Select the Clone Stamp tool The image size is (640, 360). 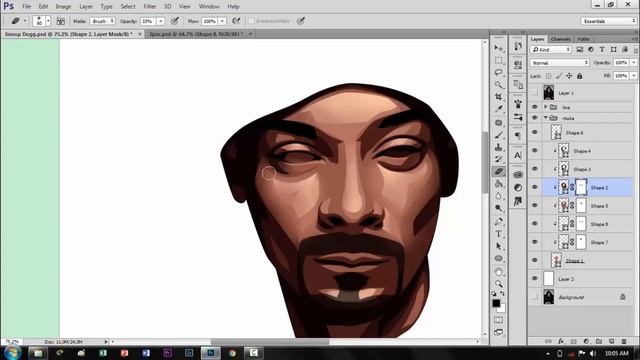(498, 147)
